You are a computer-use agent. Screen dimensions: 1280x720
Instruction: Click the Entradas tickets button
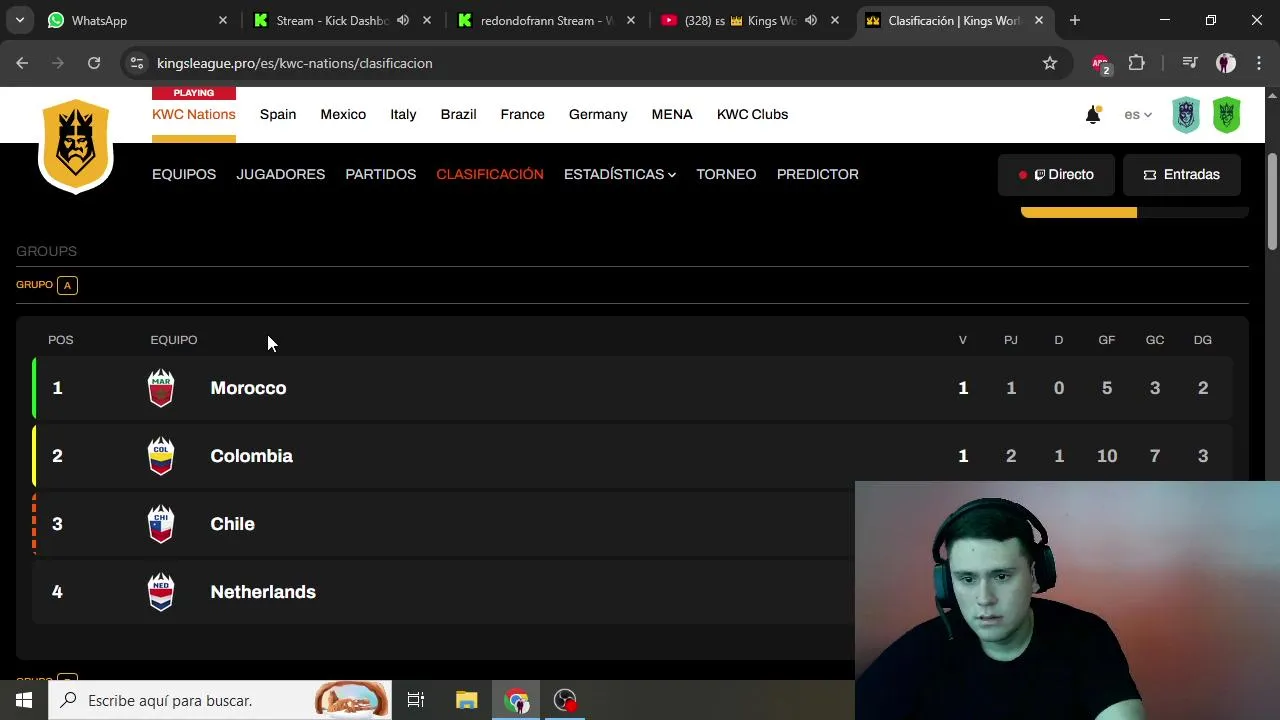1182,175
